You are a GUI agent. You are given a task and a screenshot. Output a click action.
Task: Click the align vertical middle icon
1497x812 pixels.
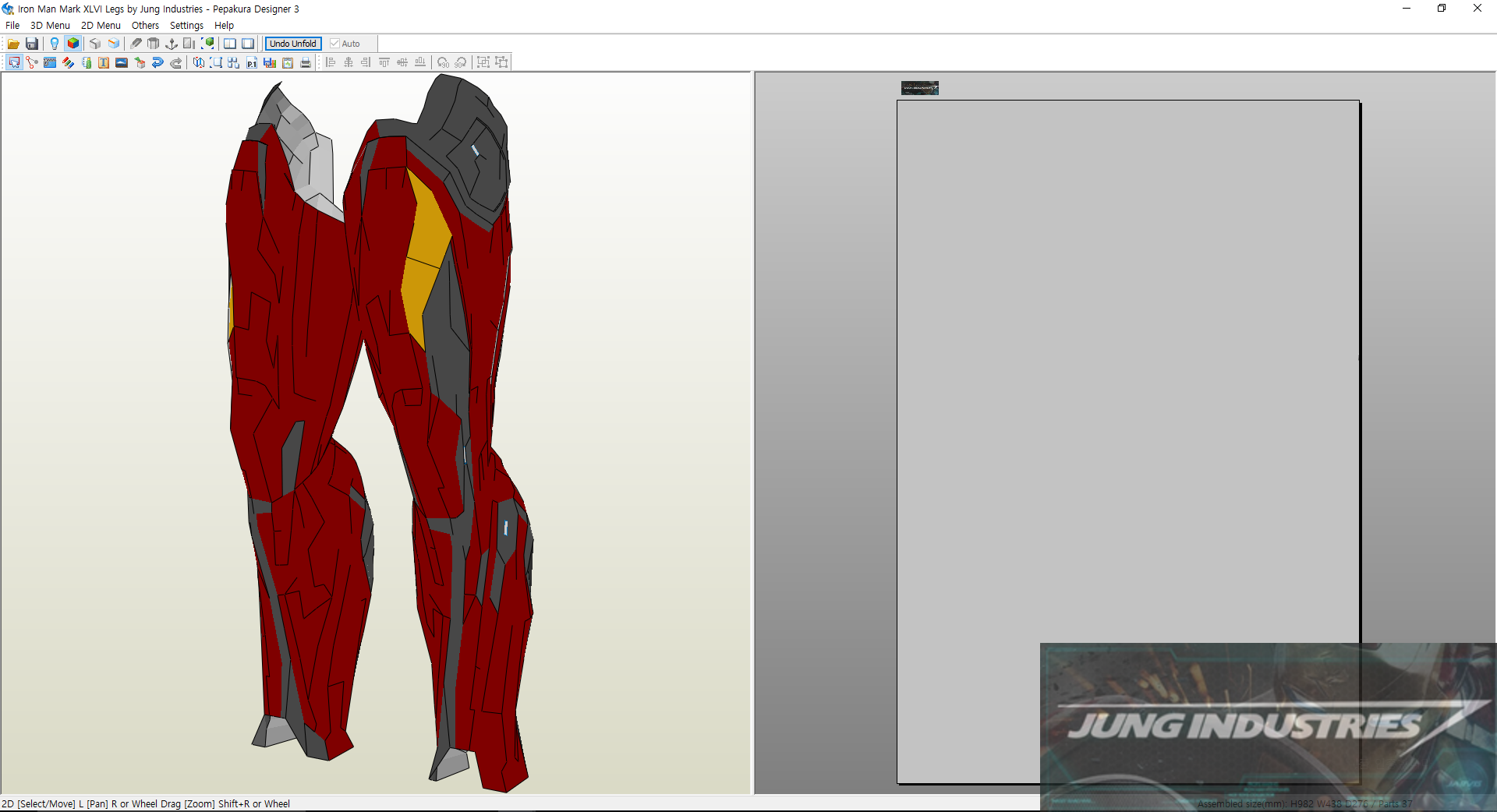click(402, 62)
